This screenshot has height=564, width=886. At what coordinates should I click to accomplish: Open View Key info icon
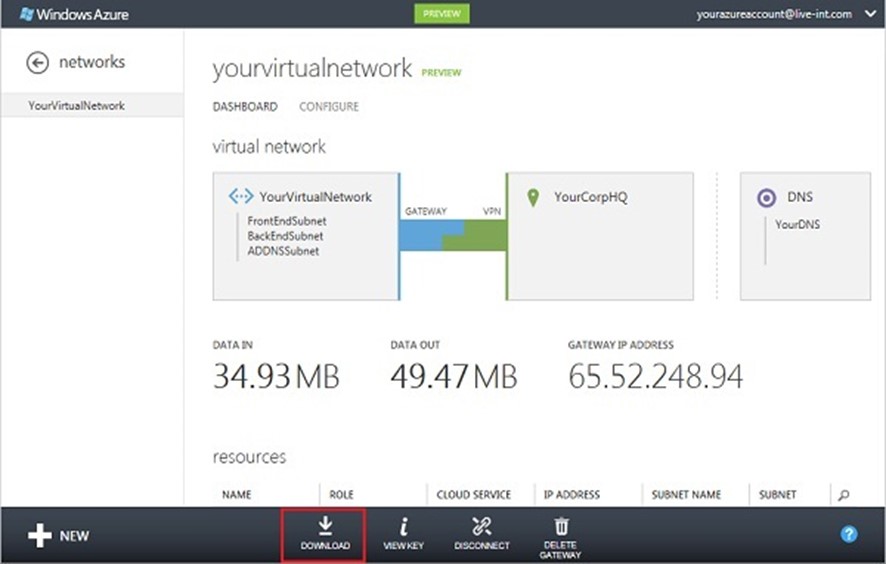pyautogui.click(x=403, y=526)
